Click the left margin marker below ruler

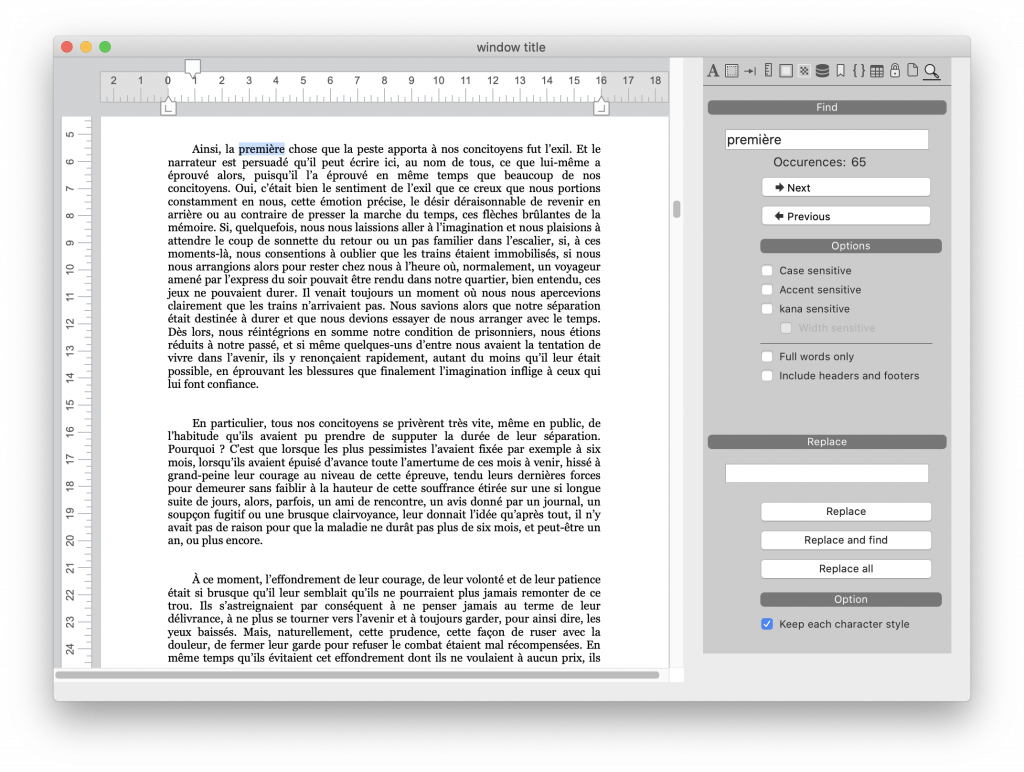168,108
